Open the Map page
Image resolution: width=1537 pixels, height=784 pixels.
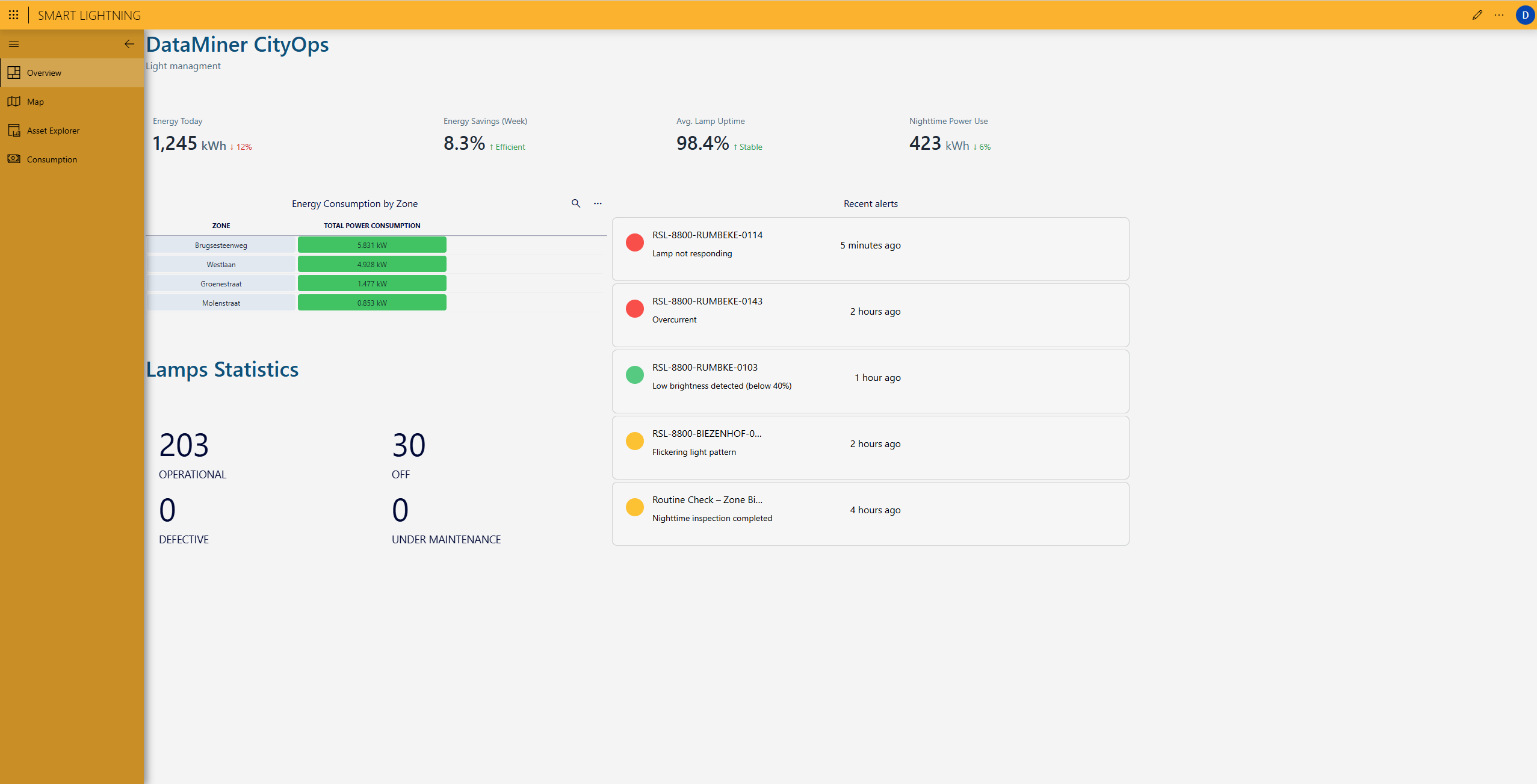tap(36, 102)
